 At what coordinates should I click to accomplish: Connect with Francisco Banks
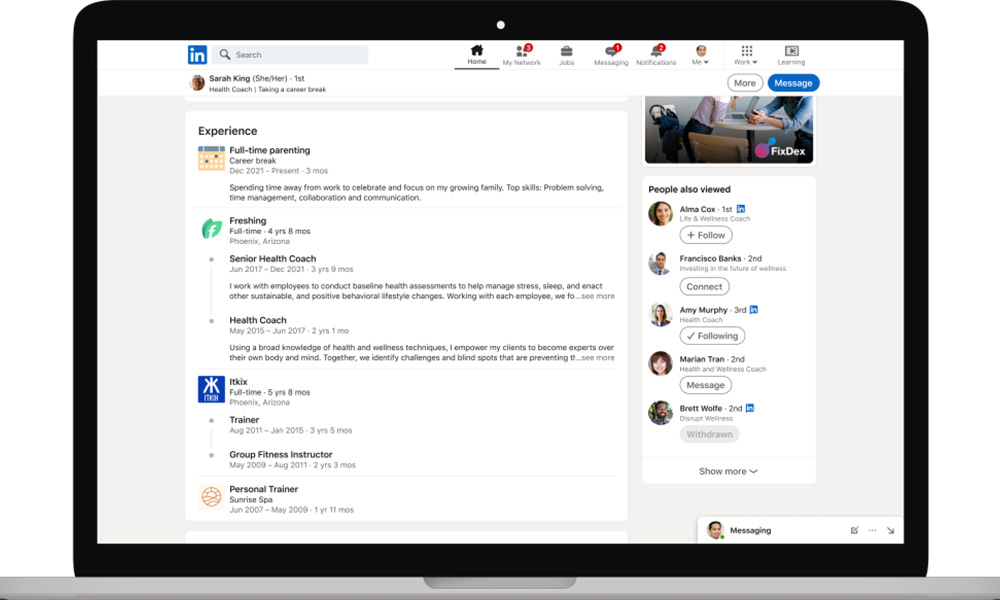(x=704, y=286)
